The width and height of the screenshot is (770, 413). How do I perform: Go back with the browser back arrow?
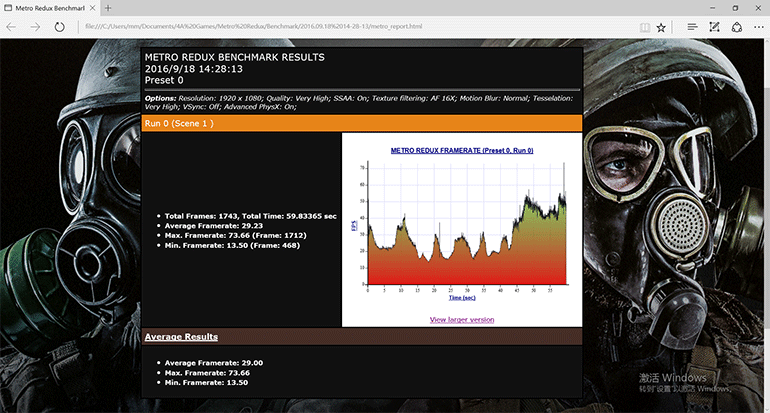[x=11, y=27]
